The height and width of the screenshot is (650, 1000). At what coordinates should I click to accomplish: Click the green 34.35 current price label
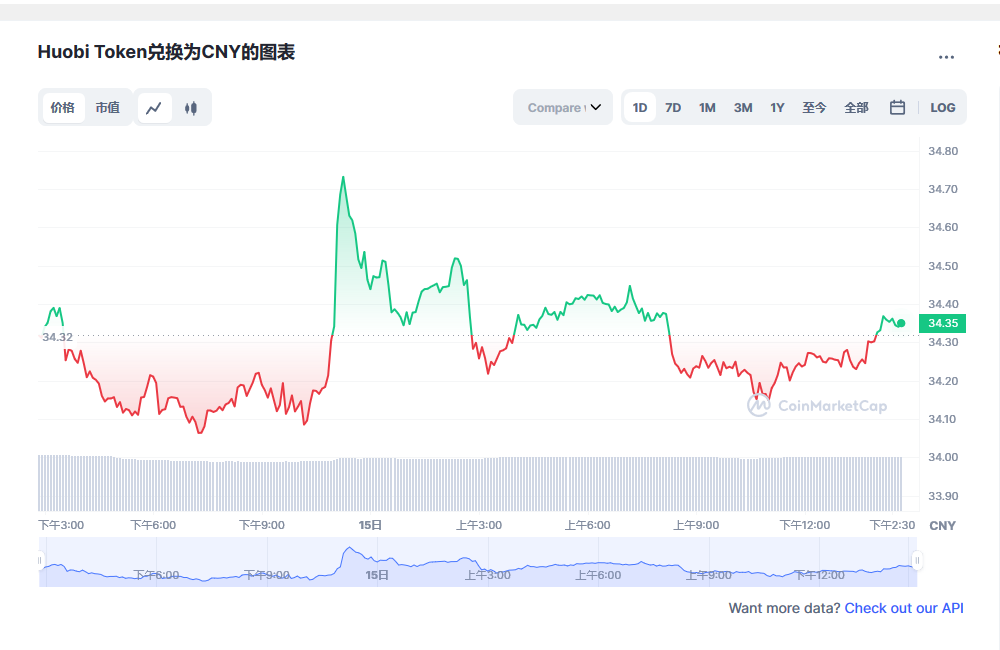click(x=943, y=323)
